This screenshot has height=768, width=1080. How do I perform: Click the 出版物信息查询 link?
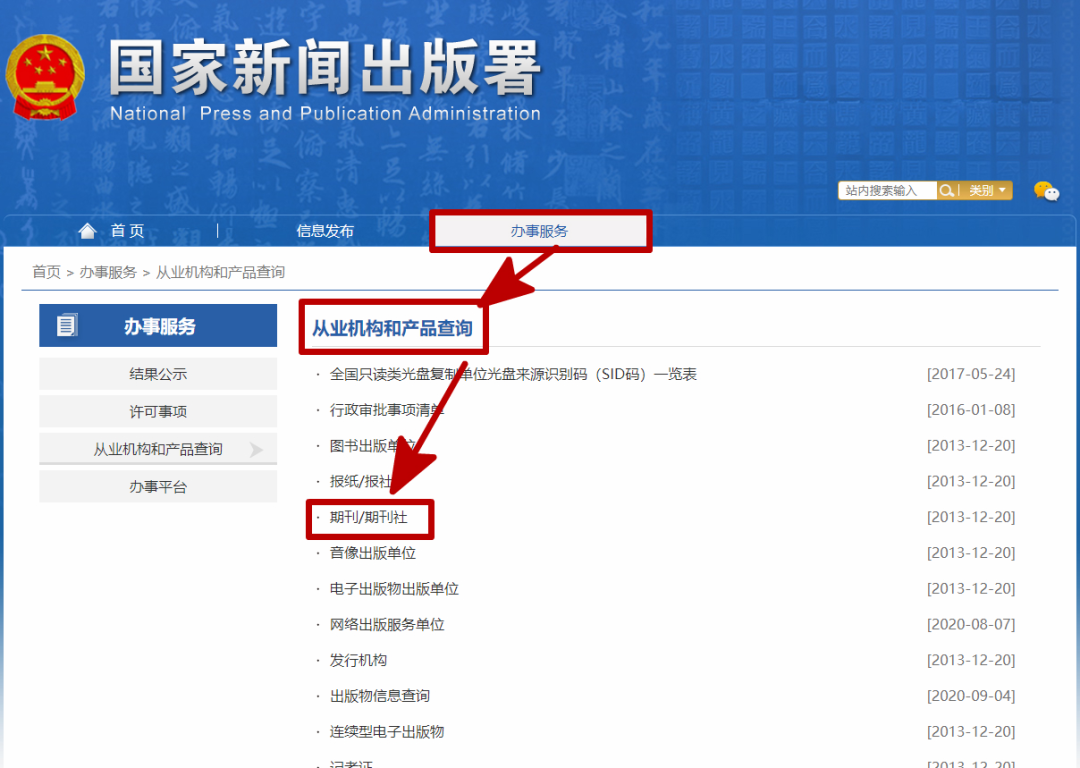click(x=380, y=696)
